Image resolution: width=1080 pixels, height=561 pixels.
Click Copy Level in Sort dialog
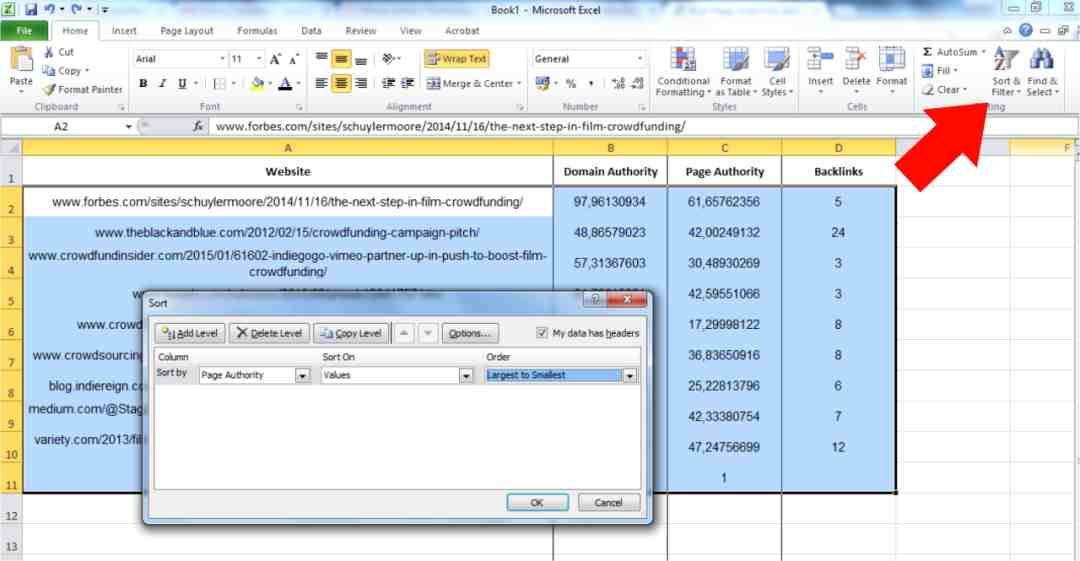click(351, 334)
